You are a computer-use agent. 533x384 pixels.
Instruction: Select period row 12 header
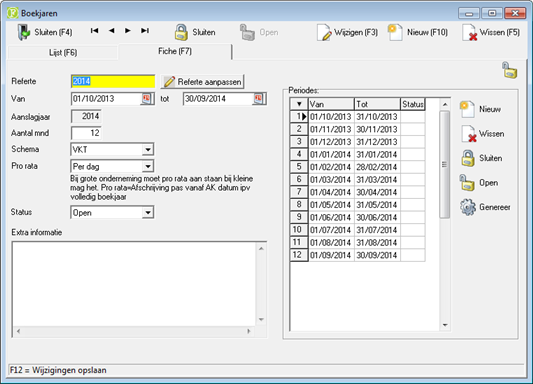(x=299, y=255)
